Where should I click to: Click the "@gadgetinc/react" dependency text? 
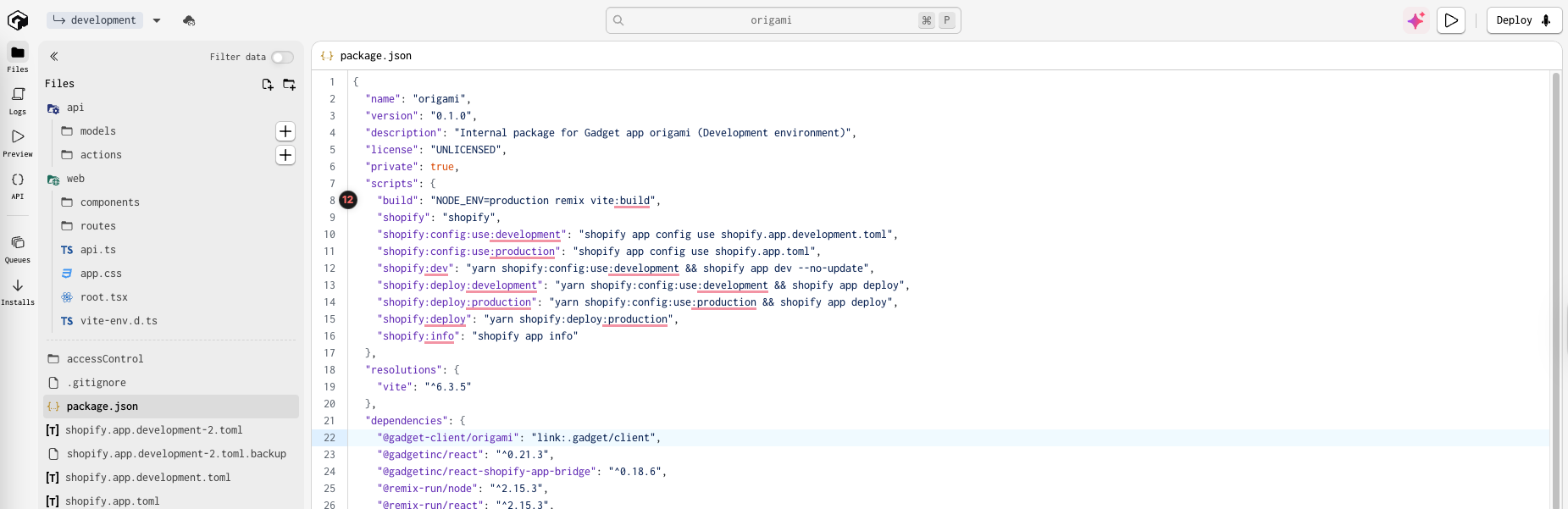click(x=430, y=455)
